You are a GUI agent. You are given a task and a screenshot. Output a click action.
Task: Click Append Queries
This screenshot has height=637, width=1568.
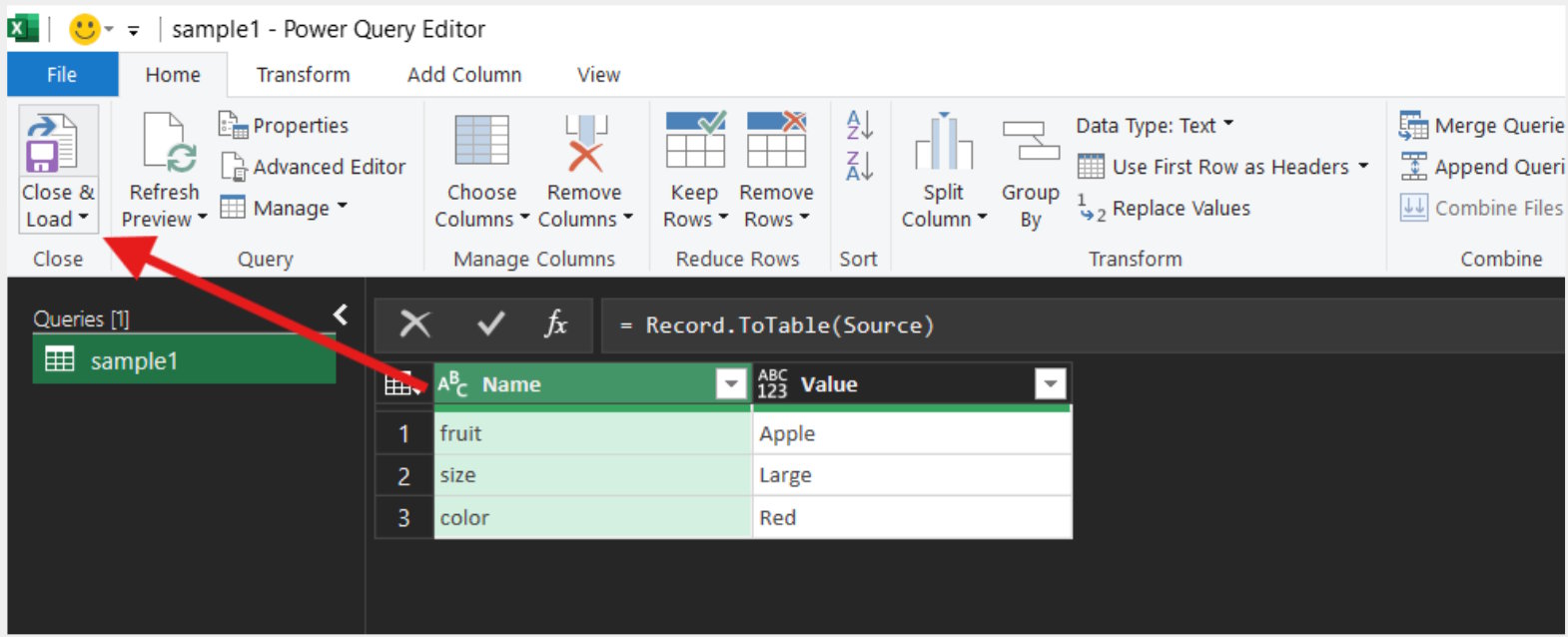click(x=1481, y=167)
